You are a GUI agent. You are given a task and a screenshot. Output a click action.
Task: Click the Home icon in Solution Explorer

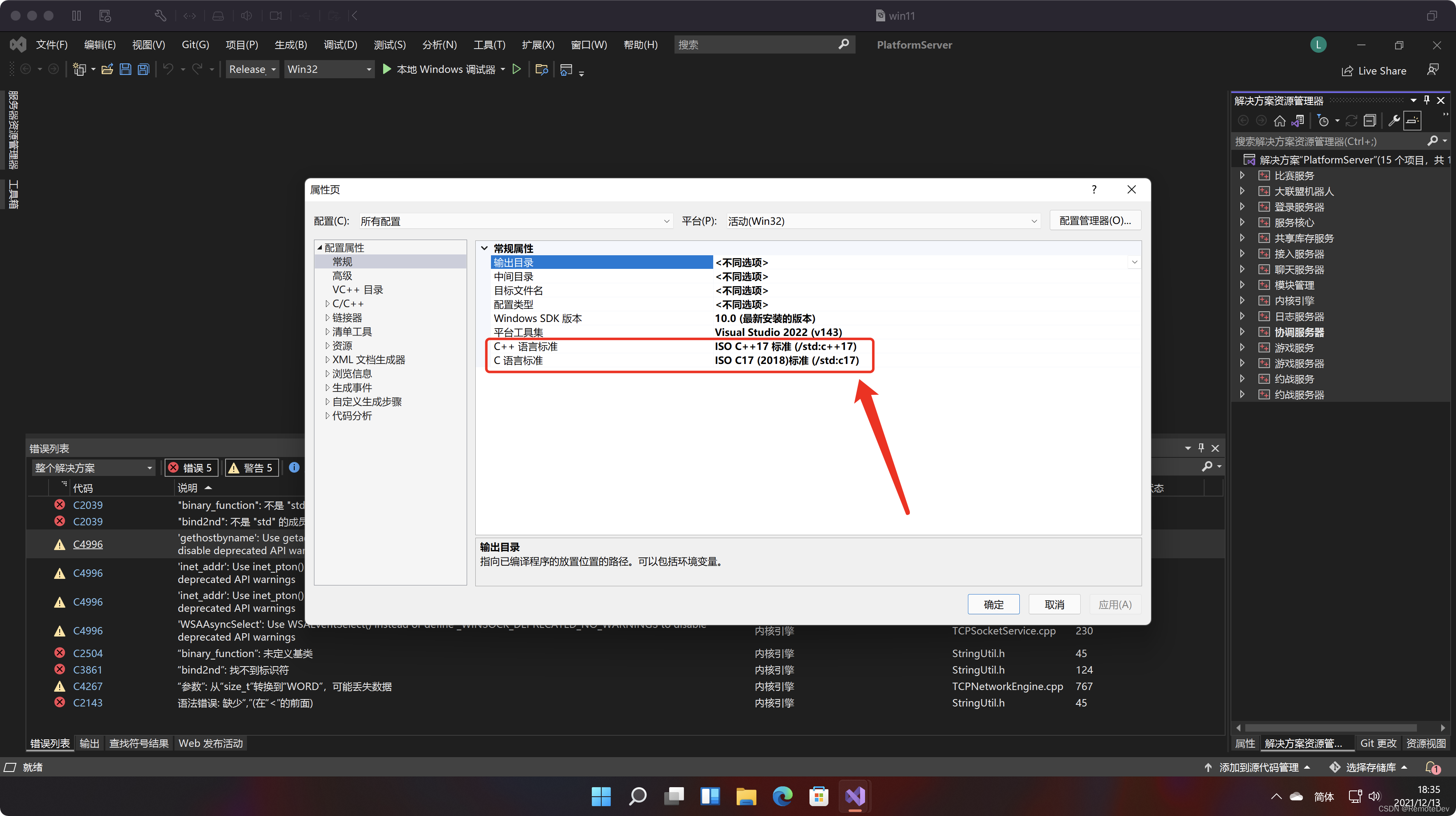(1279, 121)
